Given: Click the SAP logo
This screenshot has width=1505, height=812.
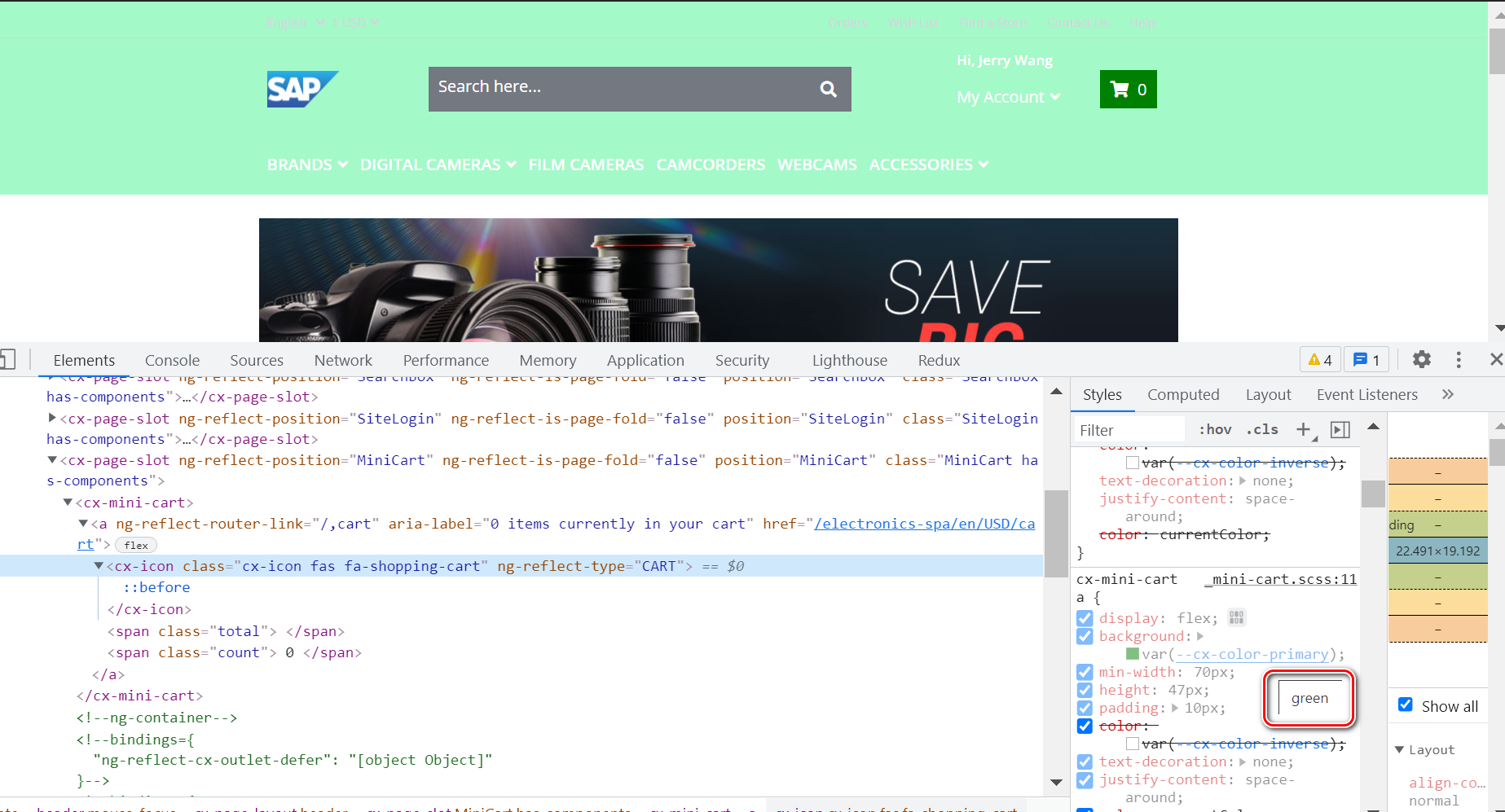Looking at the screenshot, I should pos(302,89).
